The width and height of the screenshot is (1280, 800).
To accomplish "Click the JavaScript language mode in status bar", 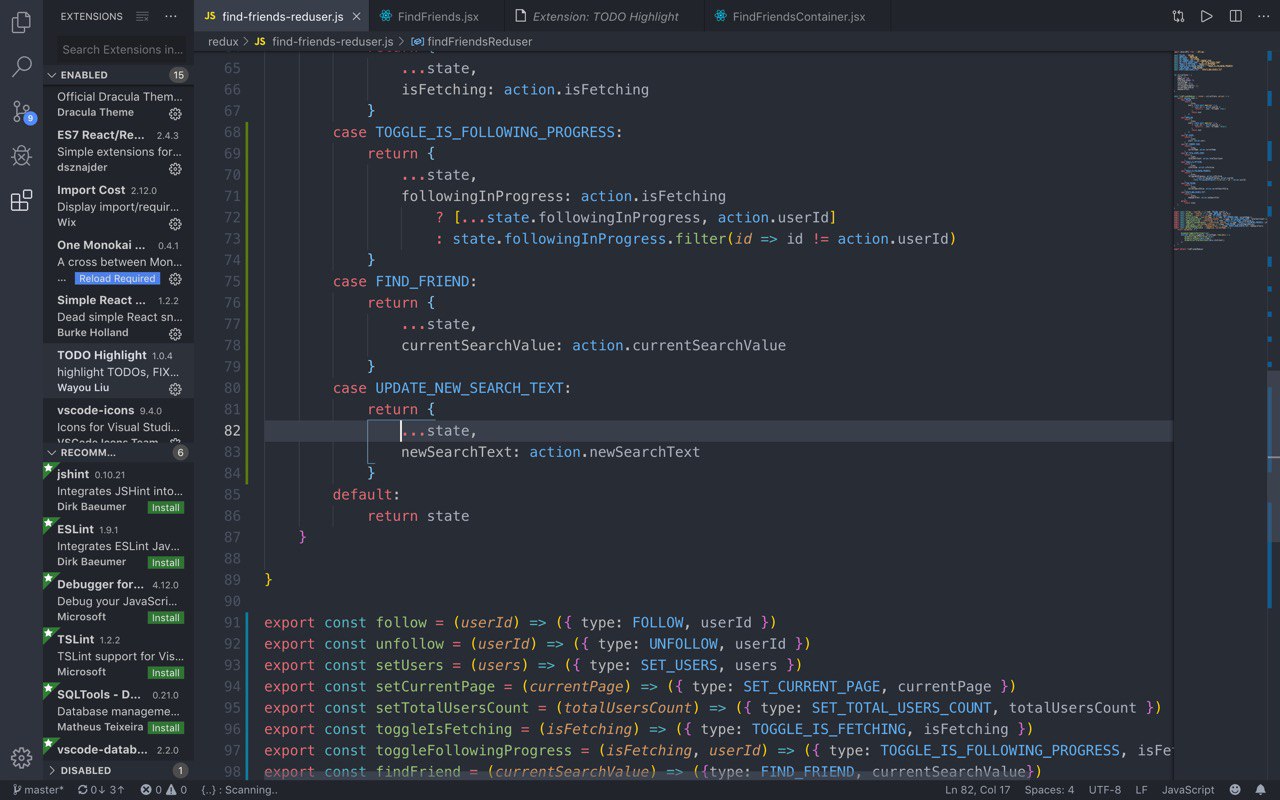I will 1187,790.
